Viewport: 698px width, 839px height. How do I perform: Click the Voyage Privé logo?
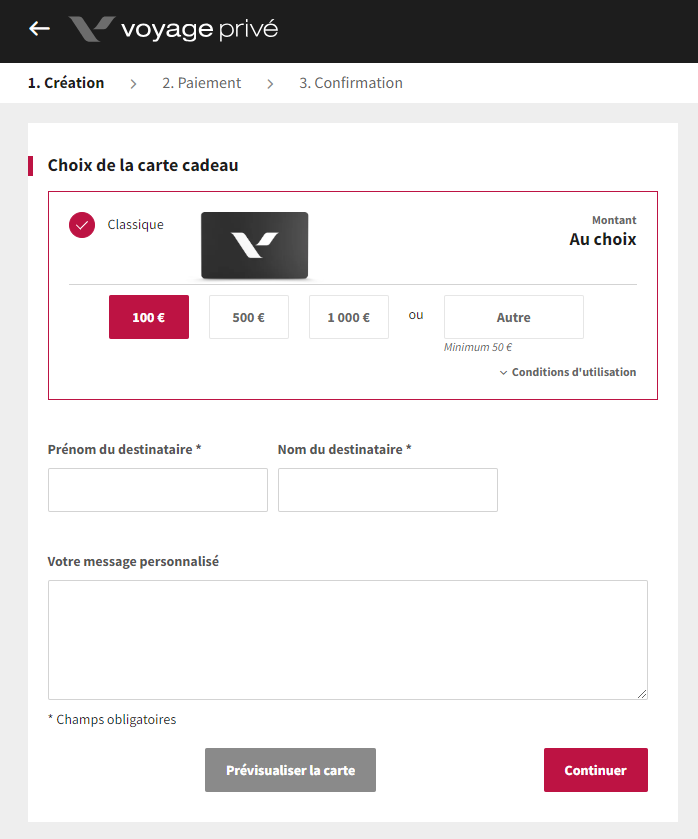coord(173,29)
